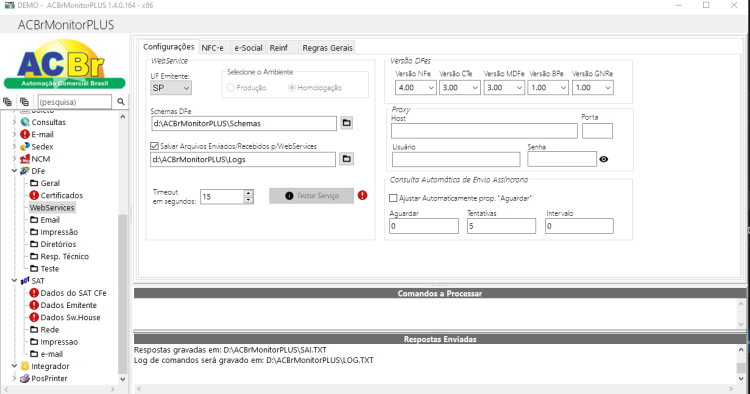Click red warning icon beside Testar Serviço
Image resolution: width=750 pixels, height=394 pixels.
pyautogui.click(x=363, y=195)
